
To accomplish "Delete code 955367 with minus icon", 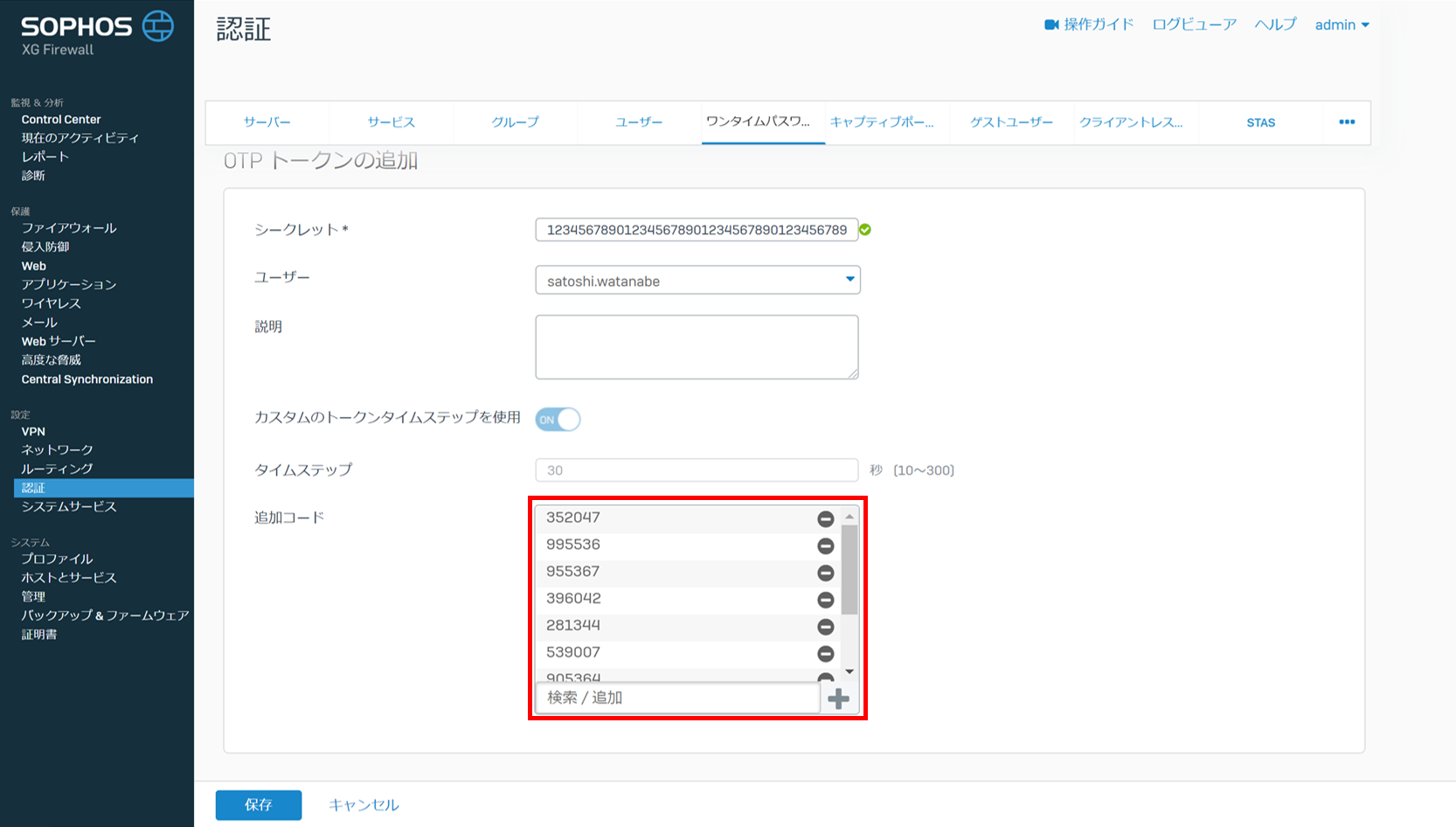I will [825, 573].
